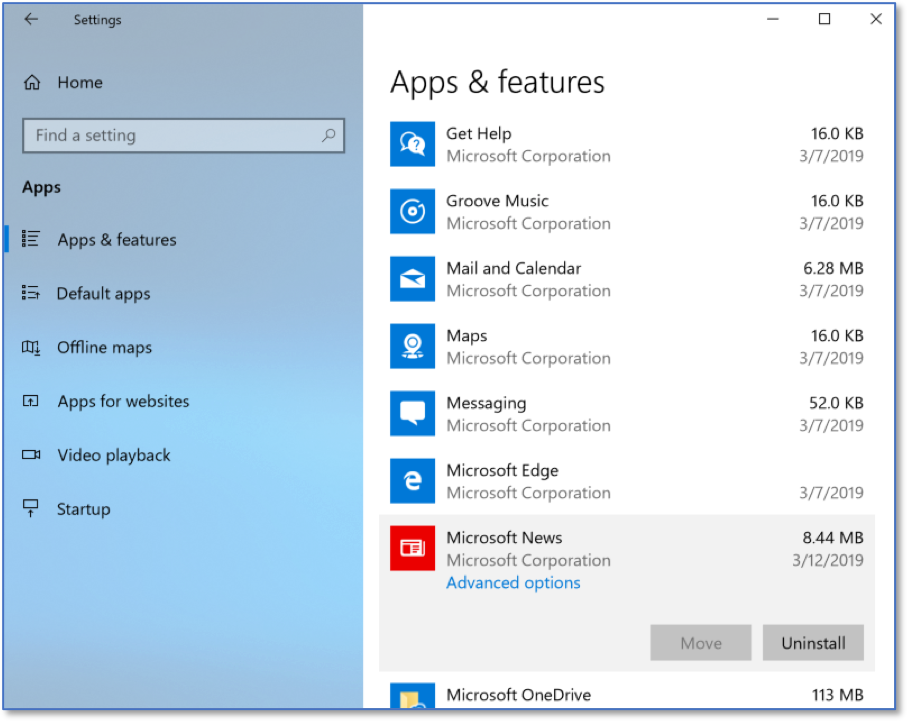Click the Microsoft OneDrive folder icon
908x722 pixels.
[x=412, y=695]
